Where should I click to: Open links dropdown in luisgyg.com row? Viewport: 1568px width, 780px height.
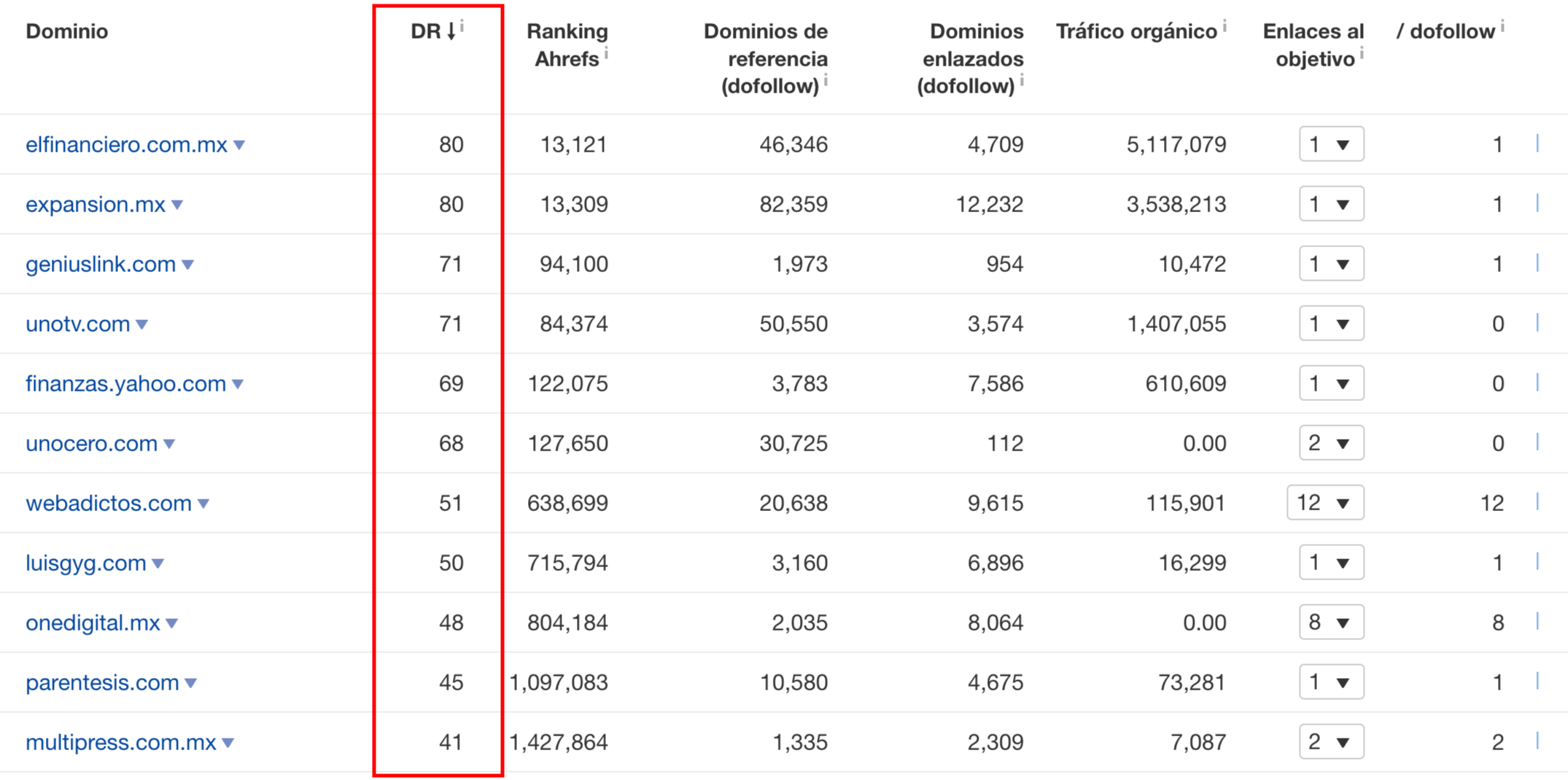pos(1331,563)
